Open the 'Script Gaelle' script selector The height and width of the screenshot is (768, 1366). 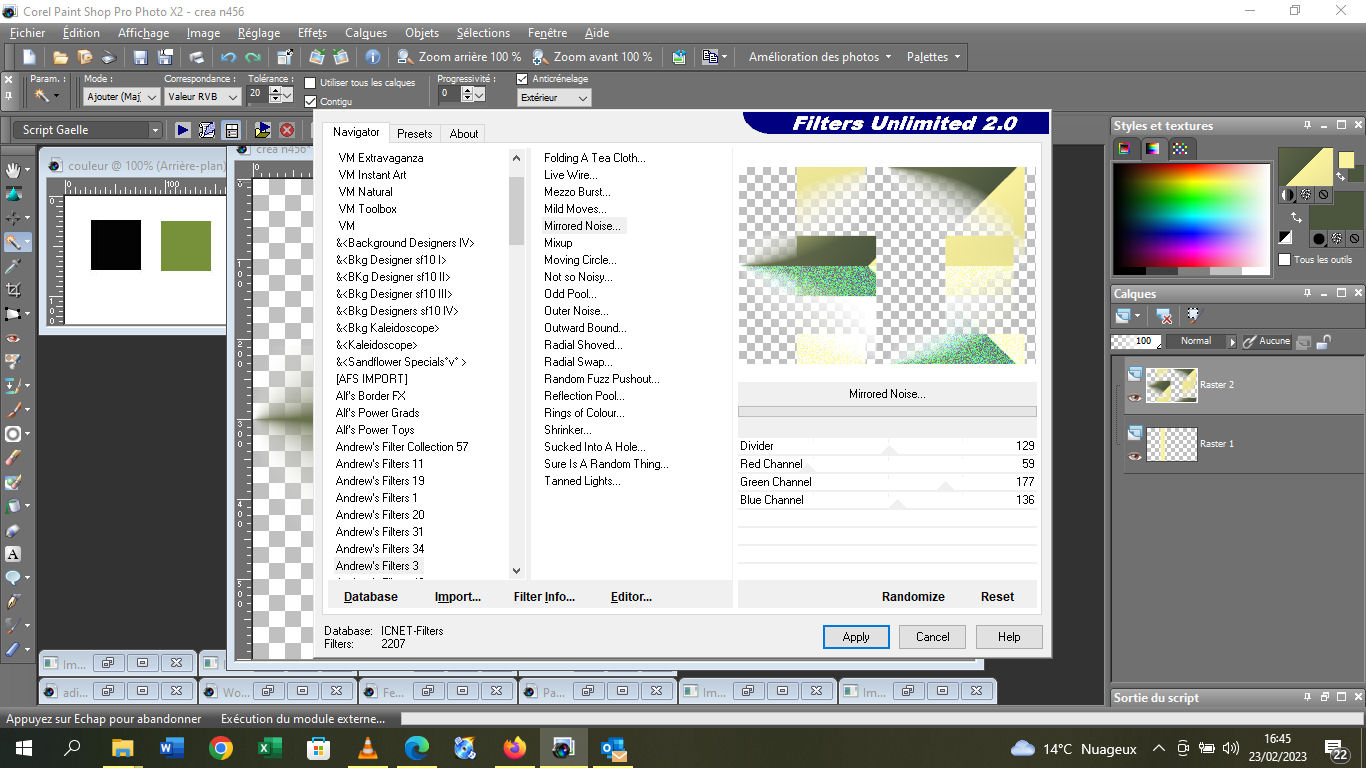tap(88, 130)
